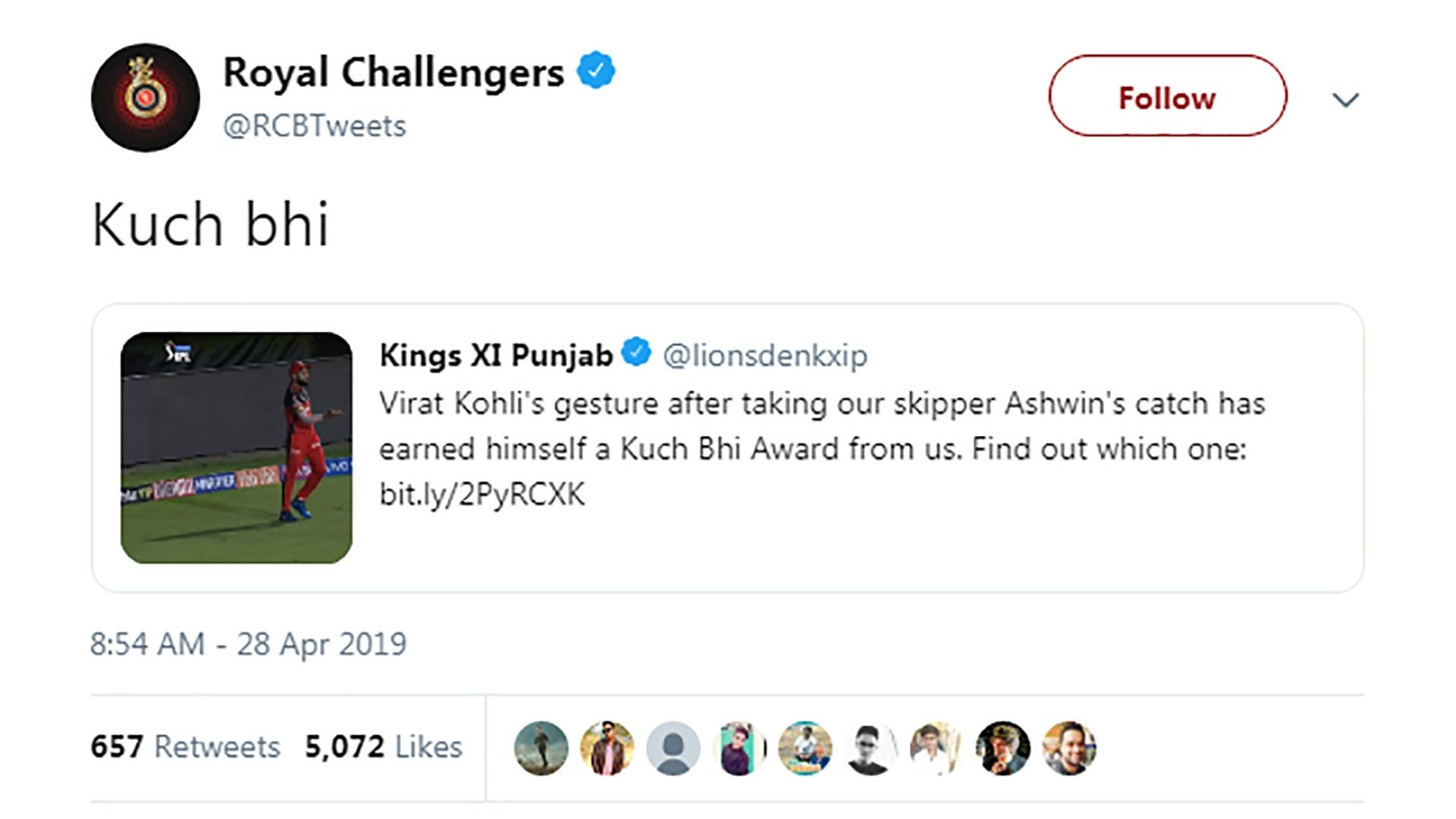The height and width of the screenshot is (819, 1456).
Task: Open the bit.ly/2PyRCXK link
Action: pos(482,494)
